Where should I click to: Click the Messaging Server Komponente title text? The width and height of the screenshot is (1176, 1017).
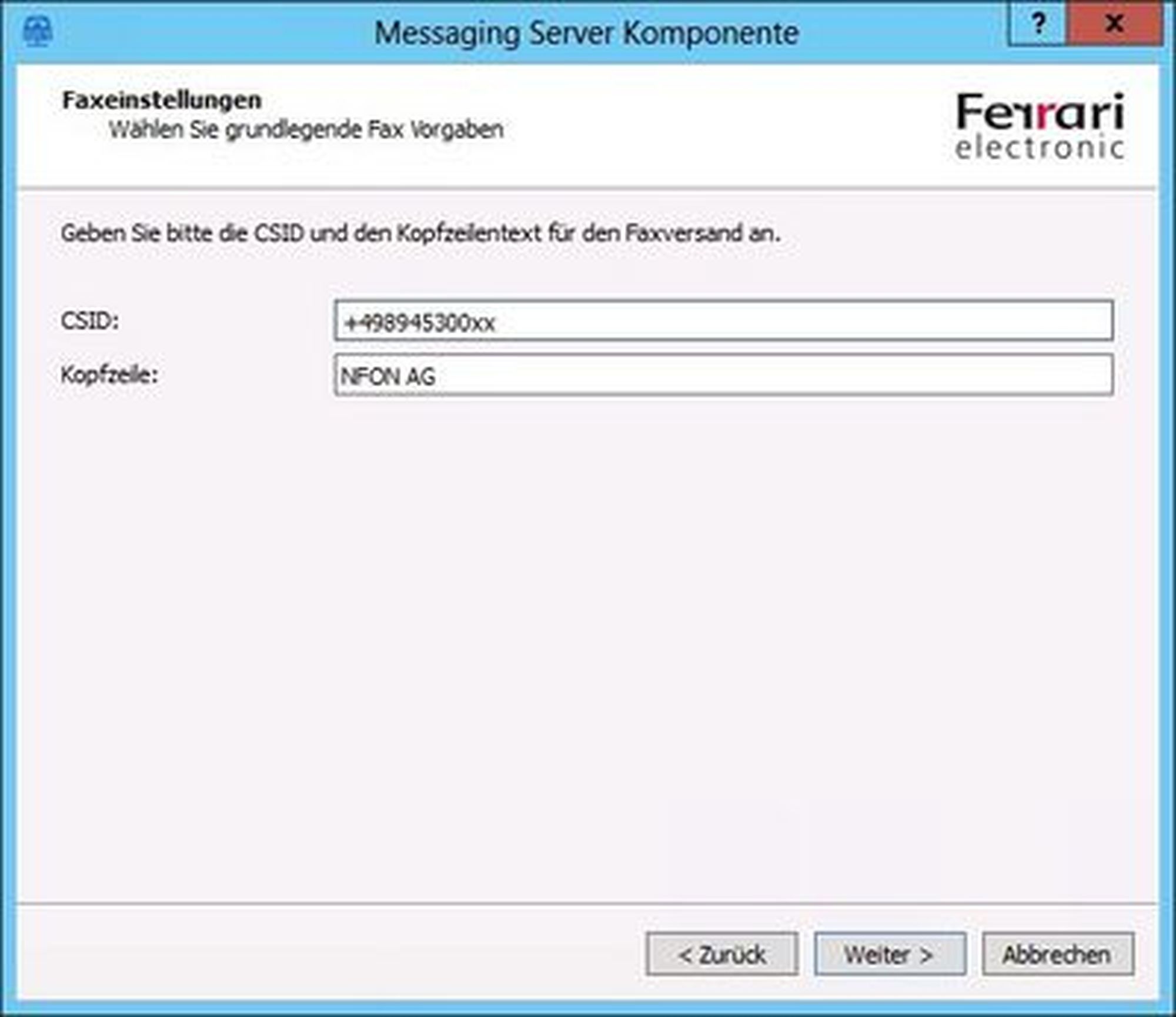586,33
